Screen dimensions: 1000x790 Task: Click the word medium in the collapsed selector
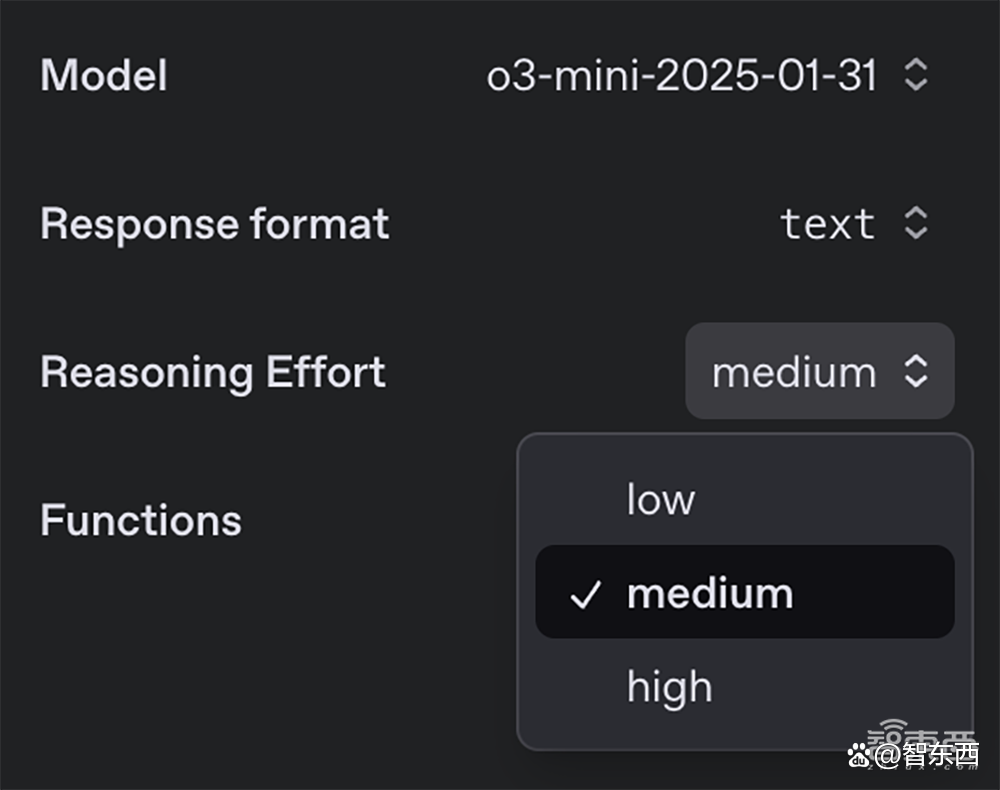click(794, 372)
